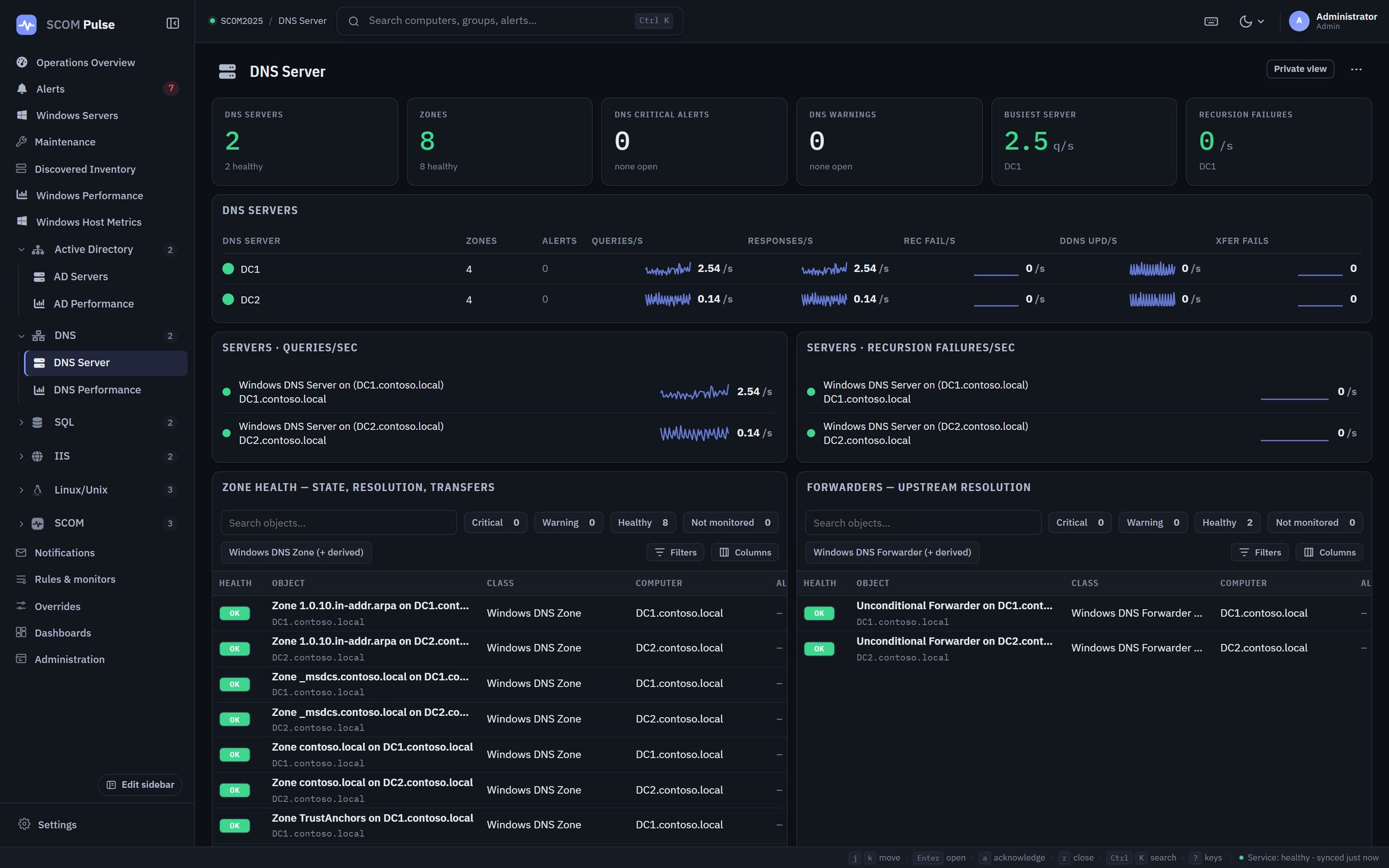Open Administration in the sidebar

point(69,660)
